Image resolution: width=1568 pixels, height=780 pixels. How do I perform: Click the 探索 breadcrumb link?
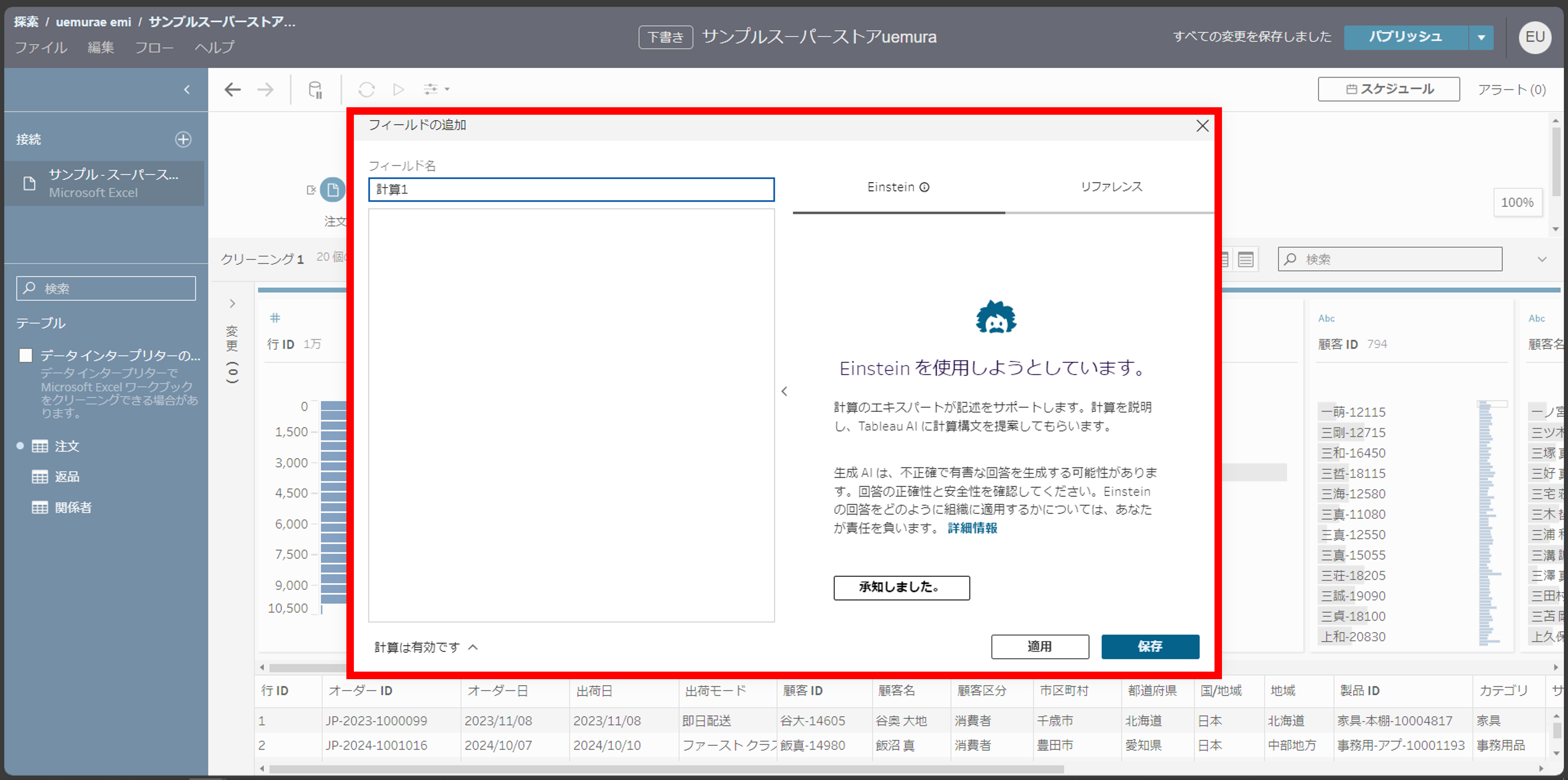(26, 22)
